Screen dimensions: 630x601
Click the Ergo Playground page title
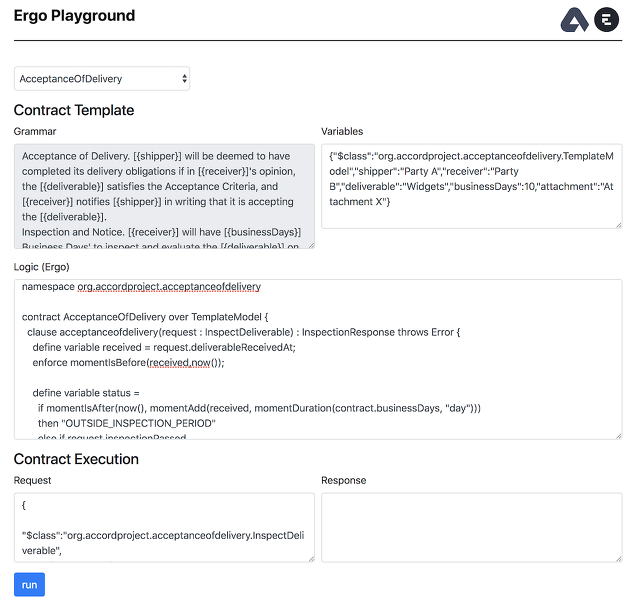(x=74, y=16)
